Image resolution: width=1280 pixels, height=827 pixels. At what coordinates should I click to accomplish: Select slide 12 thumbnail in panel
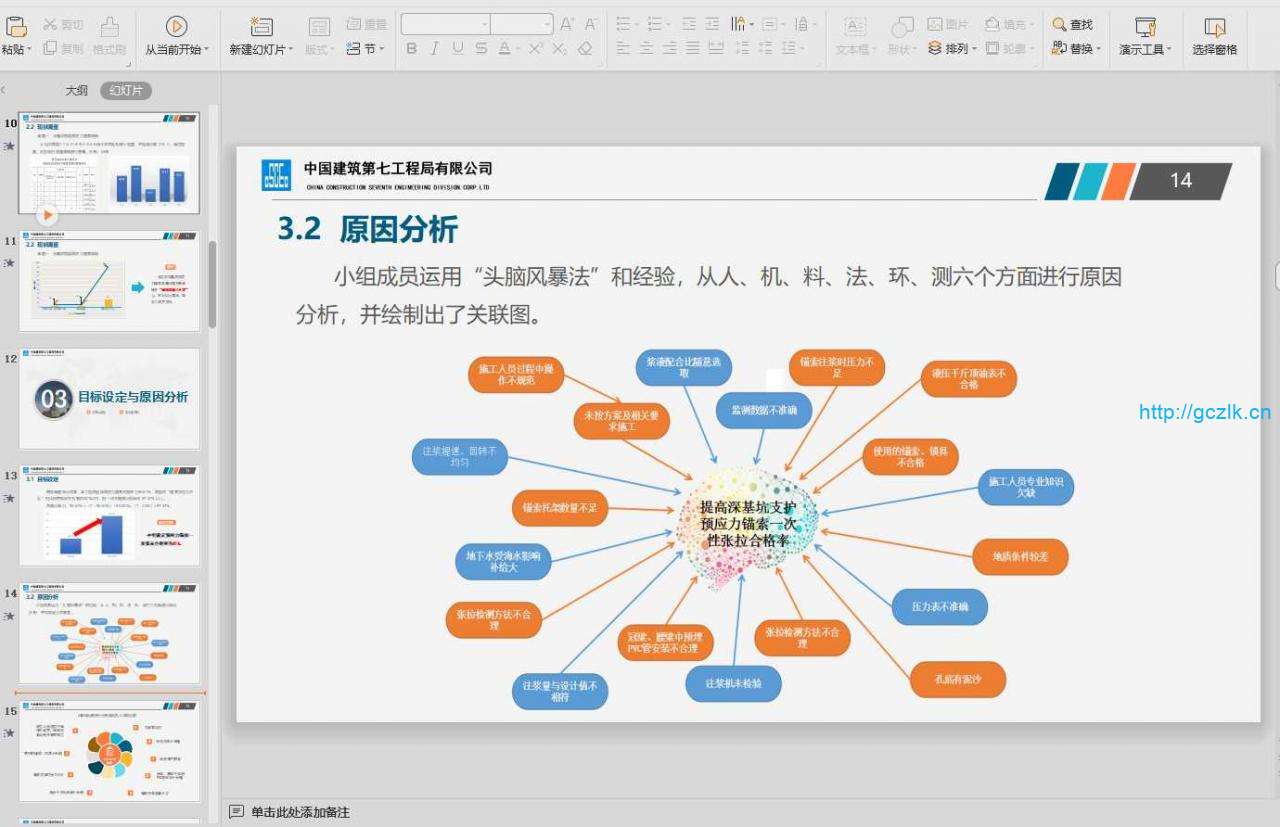coord(109,398)
